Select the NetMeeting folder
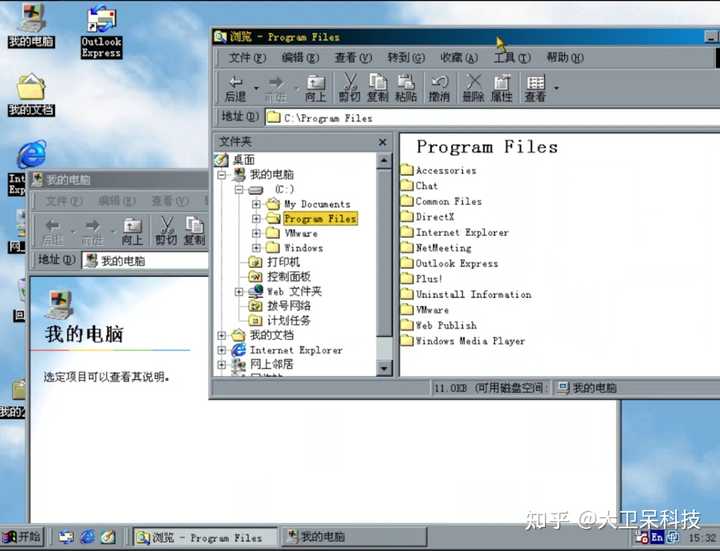The width and height of the screenshot is (720, 551). (436, 248)
